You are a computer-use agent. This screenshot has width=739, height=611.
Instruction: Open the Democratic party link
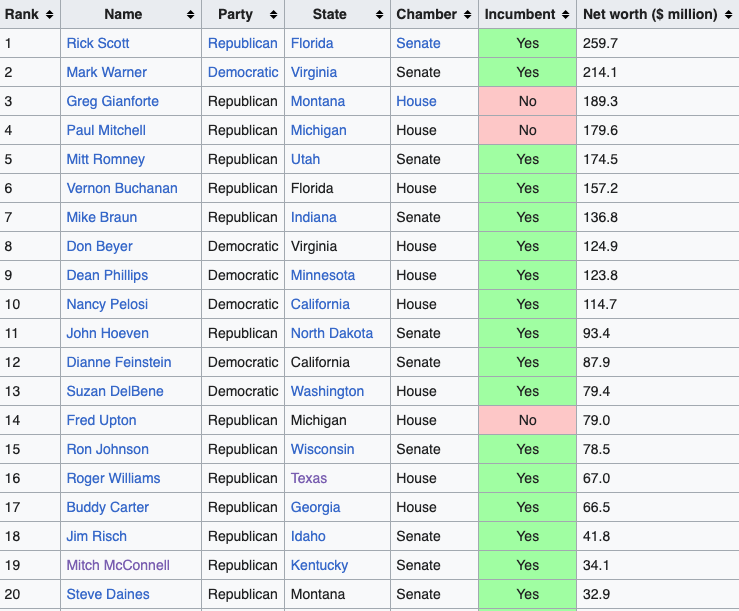pos(243,72)
